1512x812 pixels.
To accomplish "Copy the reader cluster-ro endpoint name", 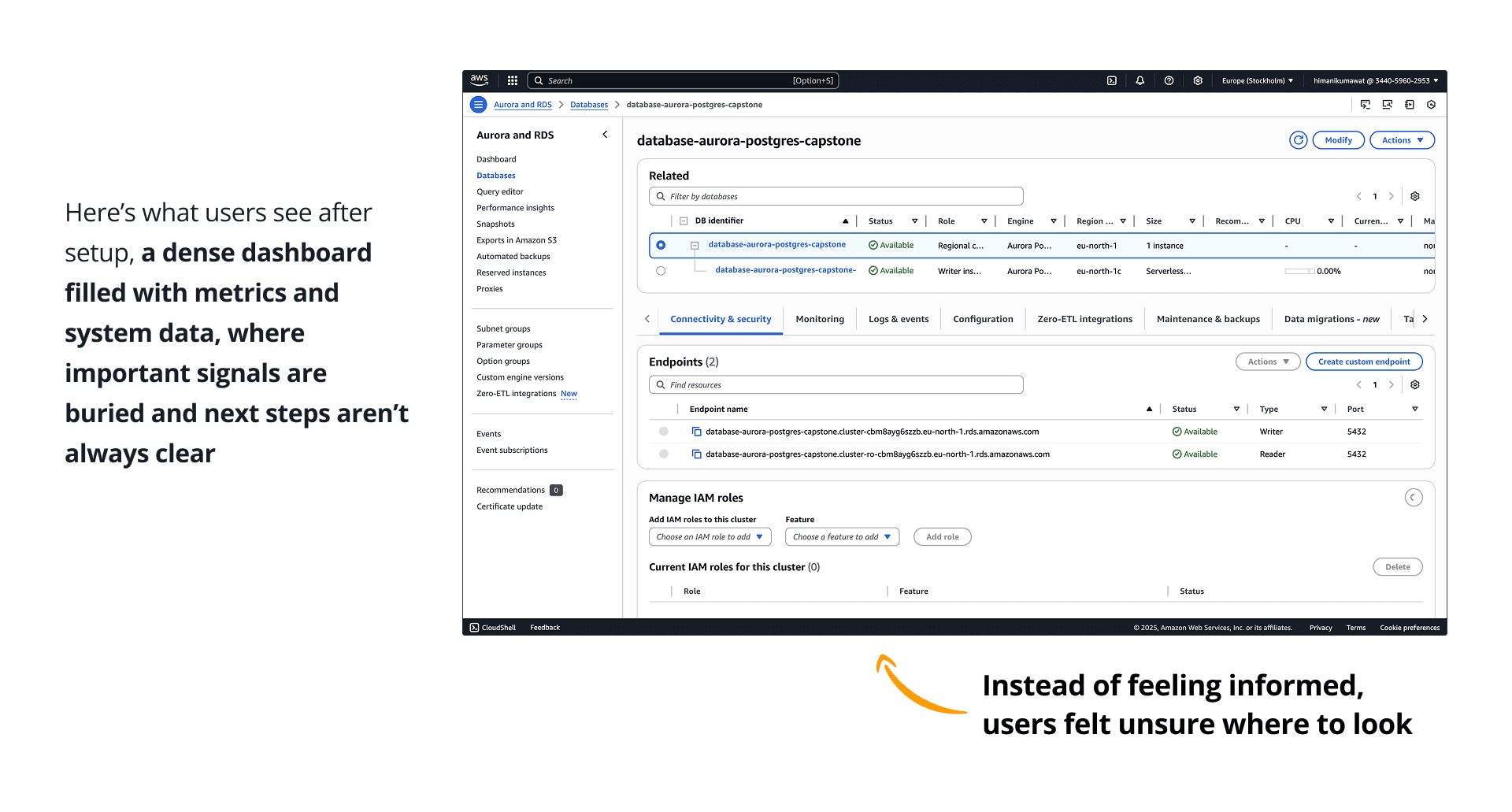I will (x=696, y=454).
